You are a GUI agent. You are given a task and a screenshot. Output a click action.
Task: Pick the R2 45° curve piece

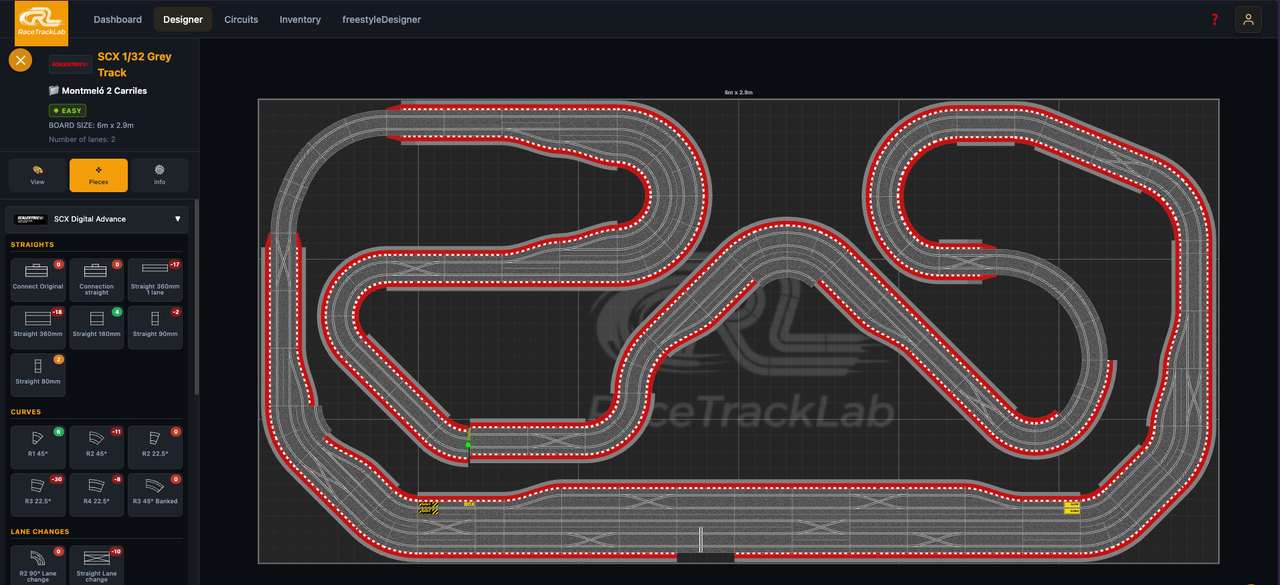click(x=97, y=447)
